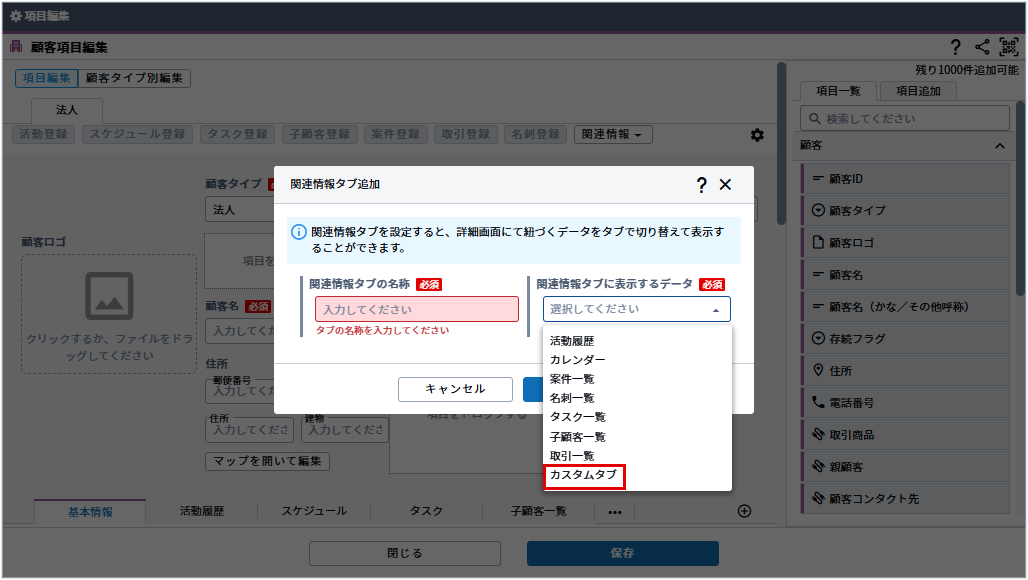Switch to the 項目追加 tab
Image resolution: width=1028 pixels, height=580 pixels.
click(x=917, y=91)
